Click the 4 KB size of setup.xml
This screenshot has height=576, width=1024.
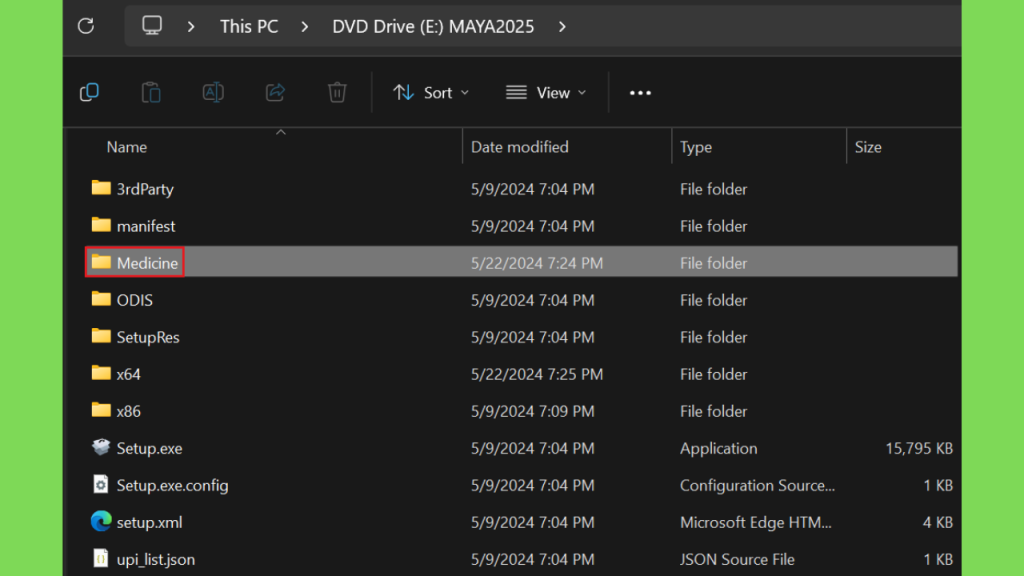point(938,523)
